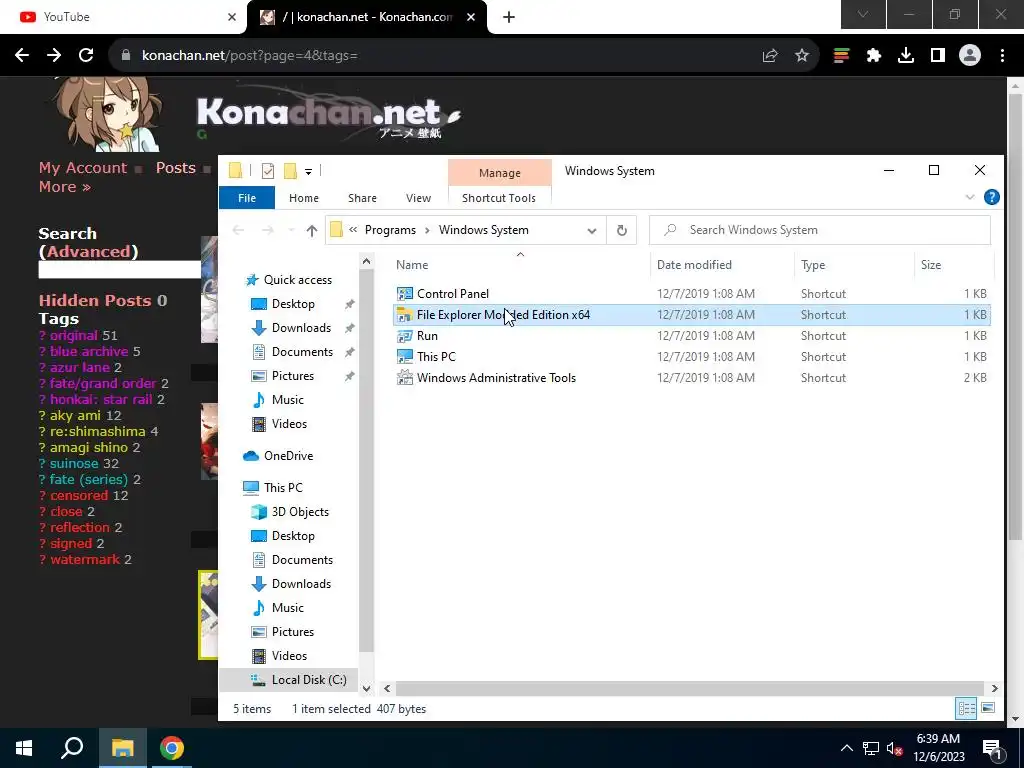Image resolution: width=1024 pixels, height=768 pixels.
Task: Click Posts link on Konachan
Action: (176, 168)
